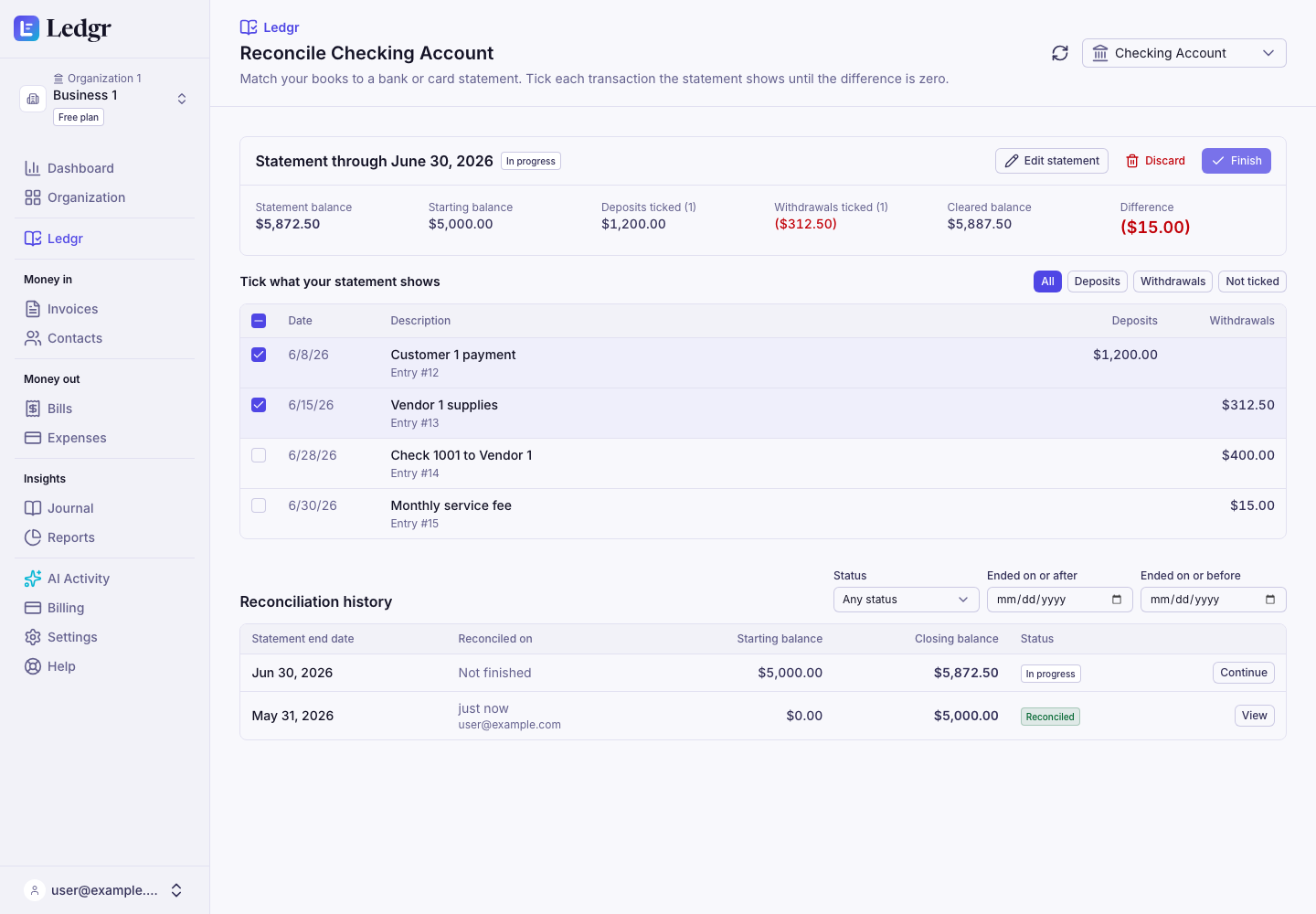Click the Invoices document icon
This screenshot has width=1316, height=914.
coord(33,309)
